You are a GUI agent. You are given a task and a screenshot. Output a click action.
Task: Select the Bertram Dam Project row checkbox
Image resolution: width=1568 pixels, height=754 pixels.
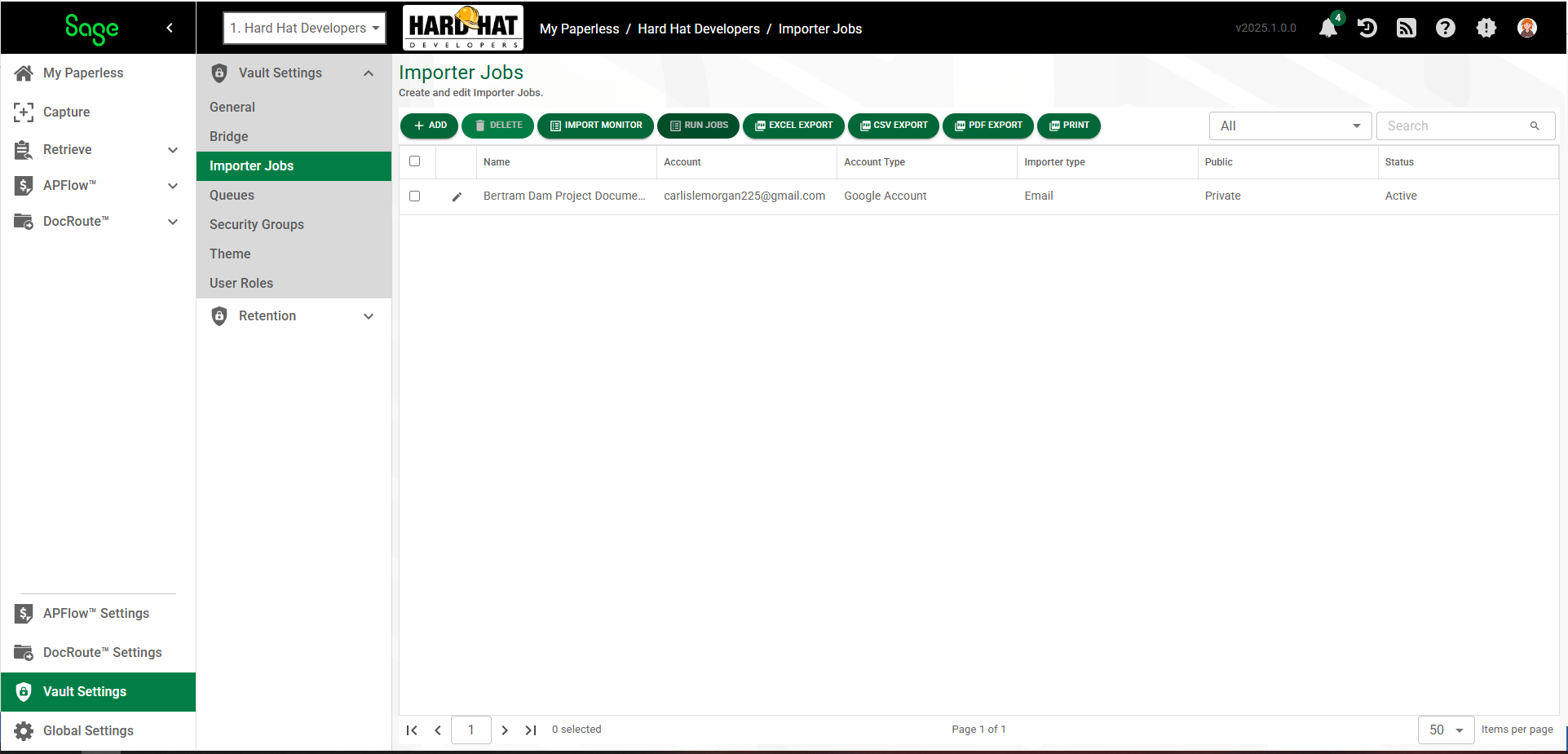414,196
